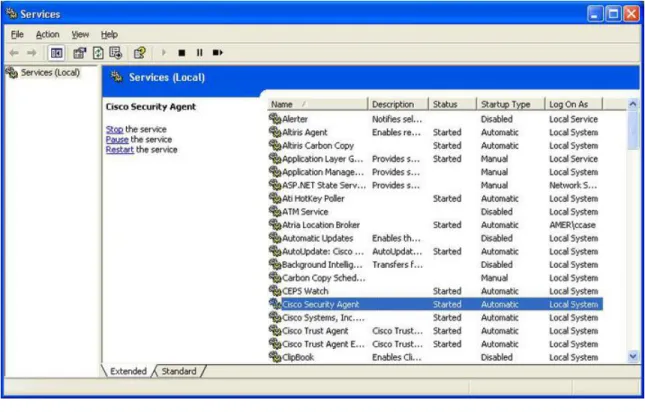The width and height of the screenshot is (645, 412).
Task: Click the icon beside ClipBook
Action: click(x=274, y=357)
